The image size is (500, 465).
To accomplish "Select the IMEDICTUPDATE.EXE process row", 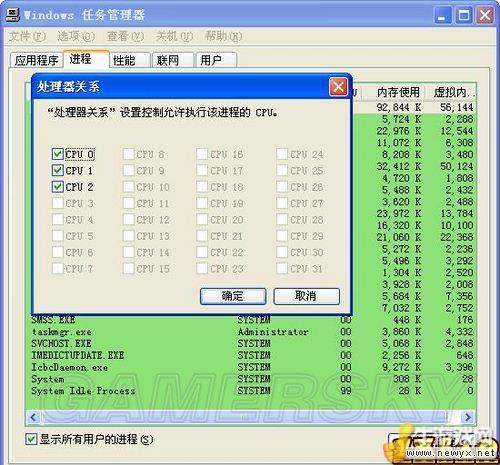I will pos(251,355).
